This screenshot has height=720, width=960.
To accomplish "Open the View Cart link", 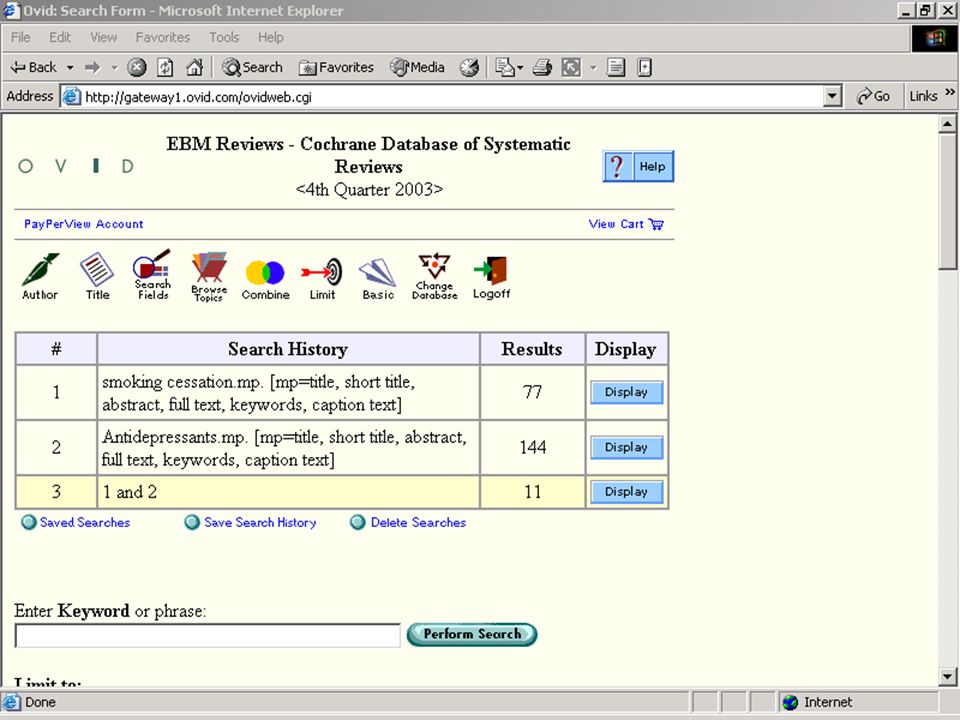I will pyautogui.click(x=626, y=224).
